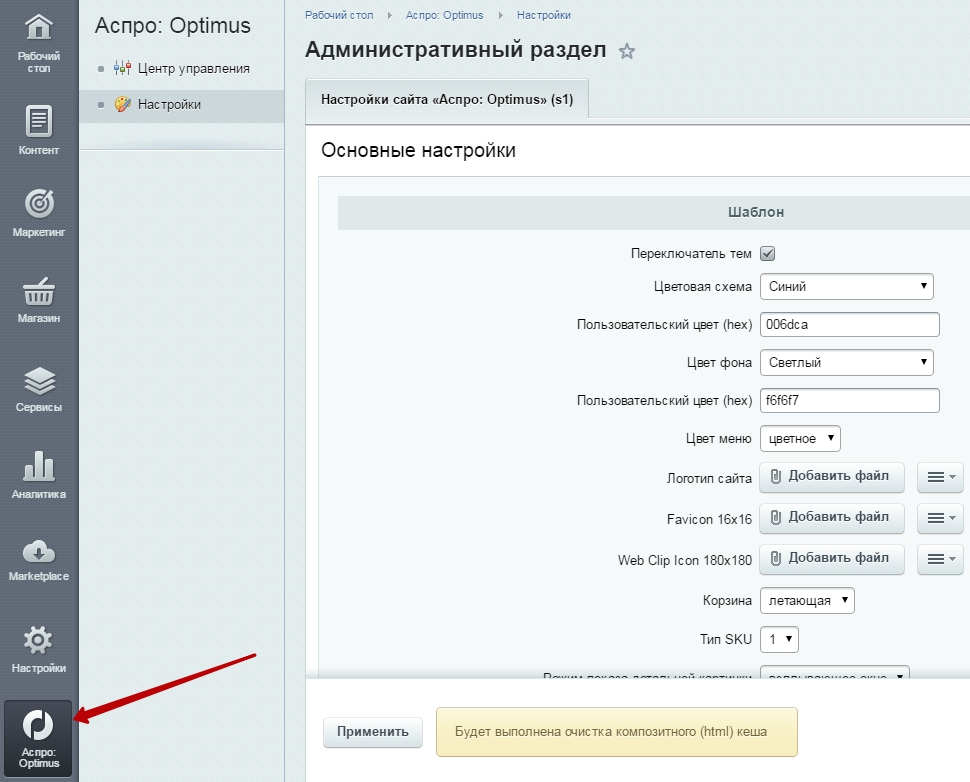Toggle the Переключатель тем checkbox
This screenshot has width=970, height=782.
click(x=768, y=254)
